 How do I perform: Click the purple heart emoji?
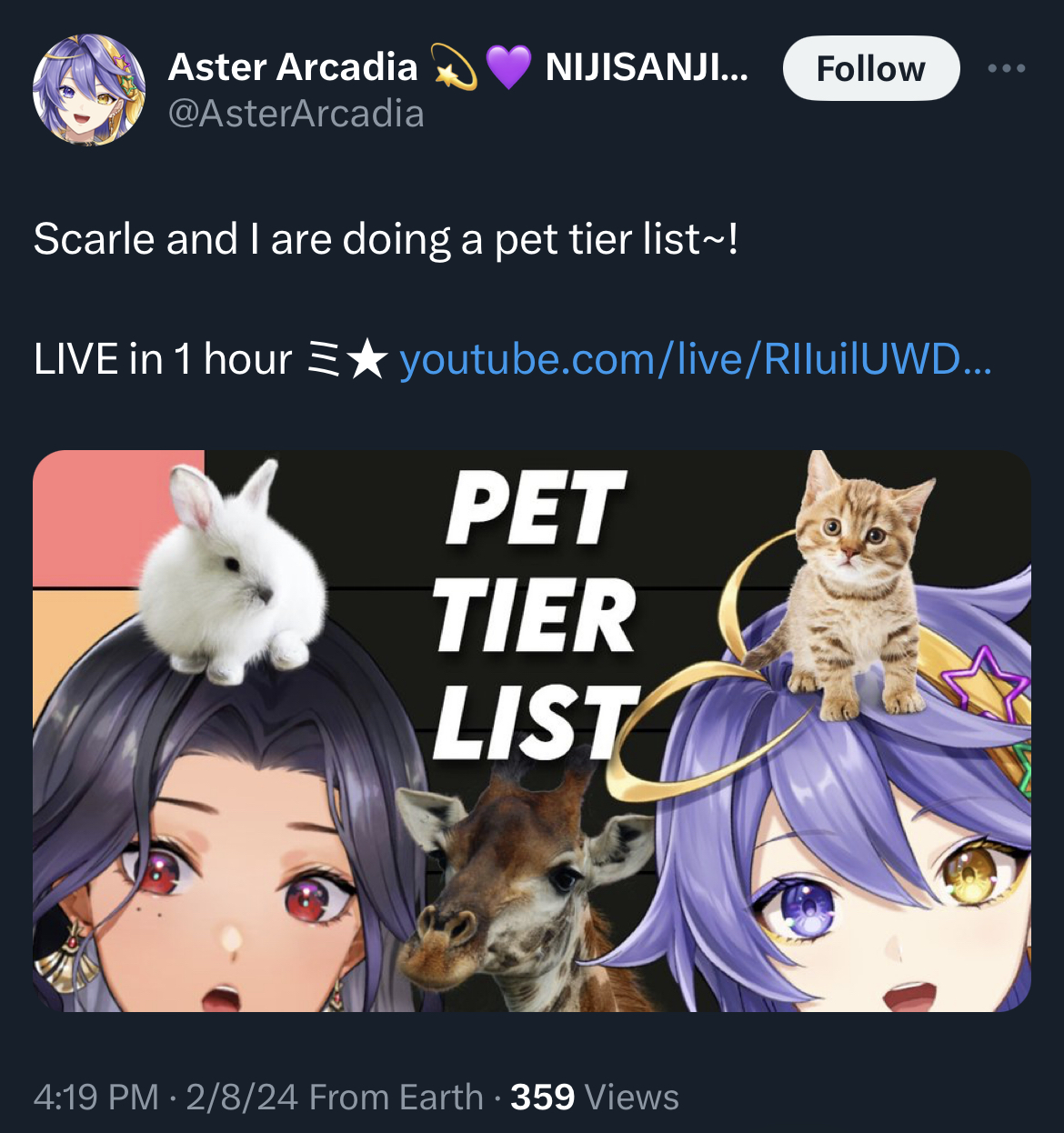point(508,68)
